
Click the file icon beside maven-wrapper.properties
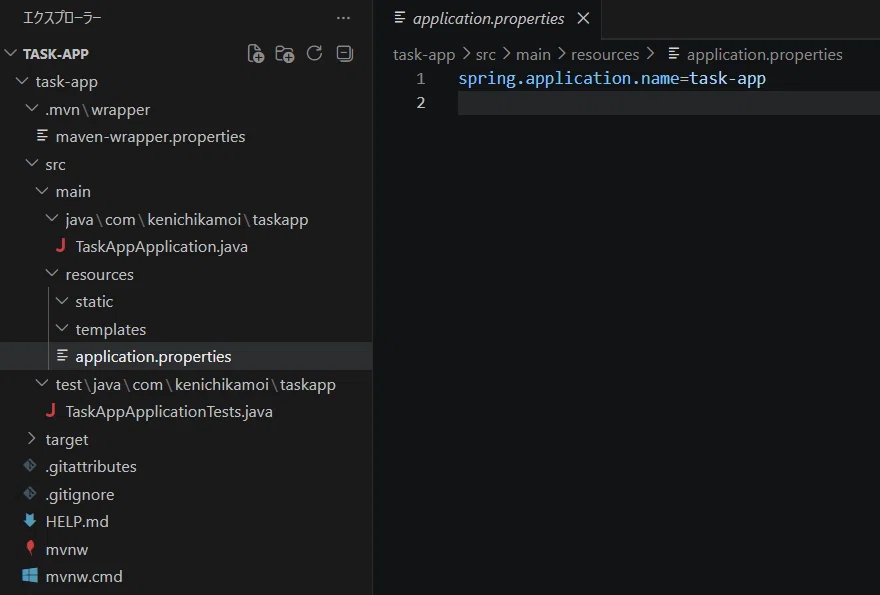coord(42,136)
